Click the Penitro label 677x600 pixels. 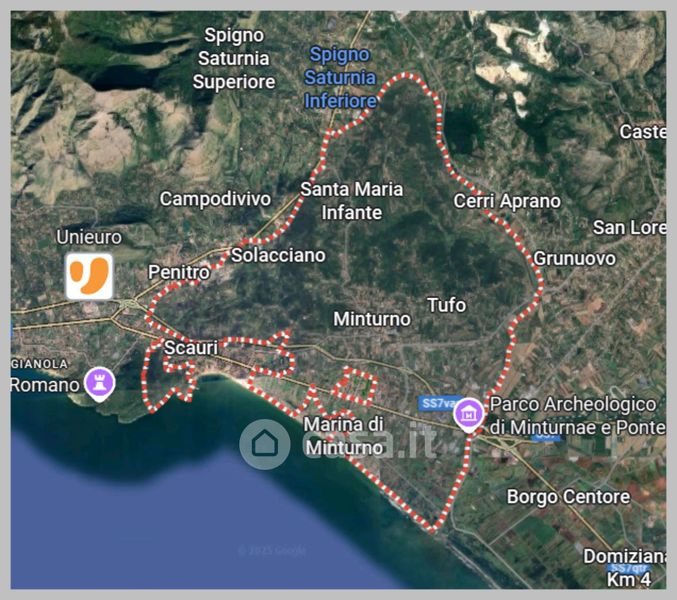pos(179,272)
